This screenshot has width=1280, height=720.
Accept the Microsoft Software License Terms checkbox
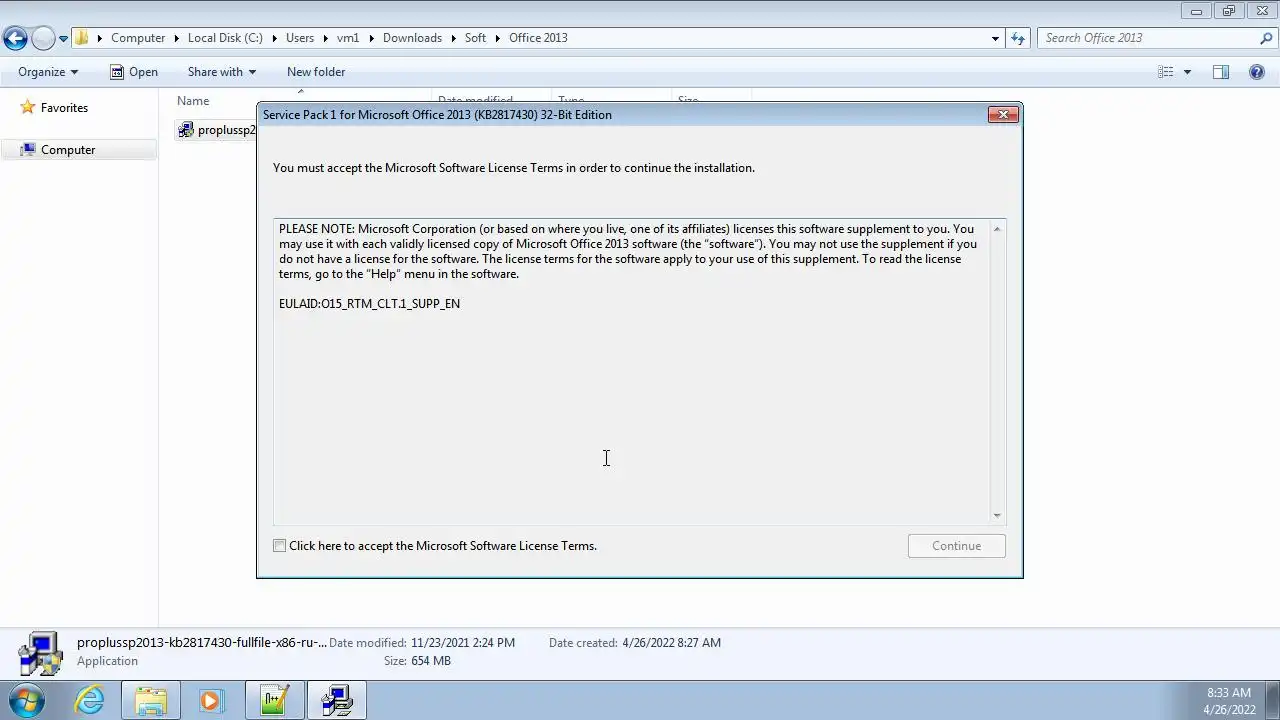280,546
